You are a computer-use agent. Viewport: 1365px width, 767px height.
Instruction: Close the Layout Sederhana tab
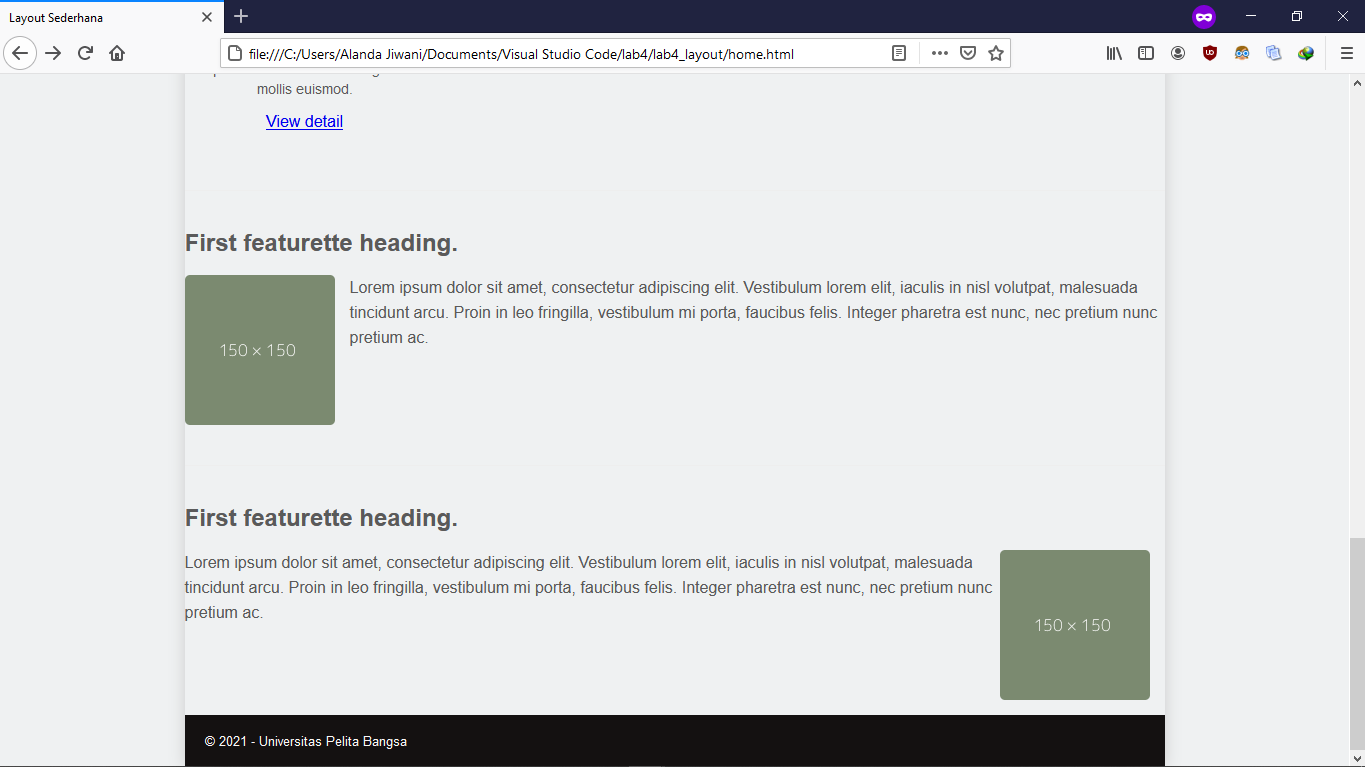(207, 17)
